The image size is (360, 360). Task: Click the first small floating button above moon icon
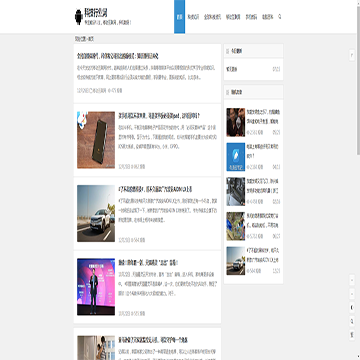tap(352, 280)
